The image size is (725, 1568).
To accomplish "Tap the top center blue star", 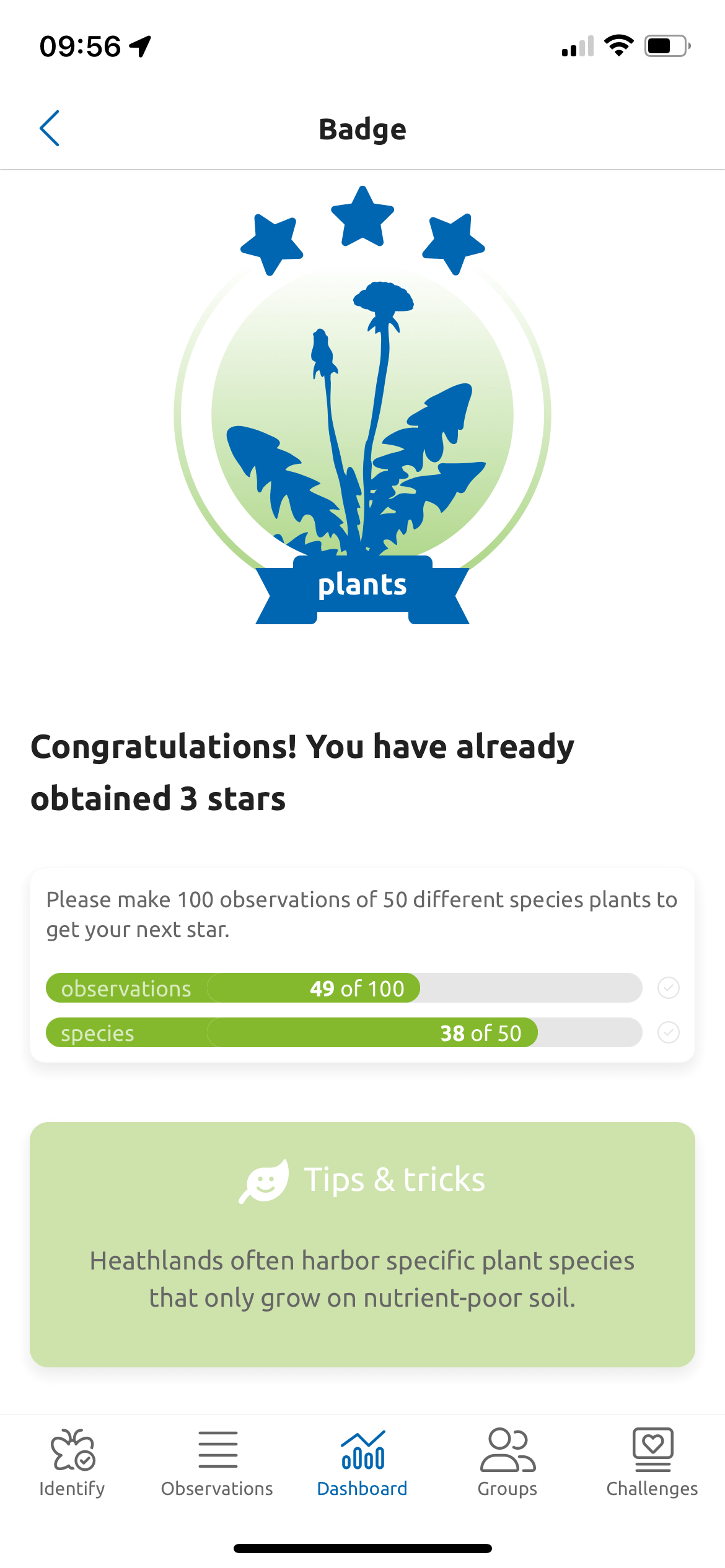I will [362, 216].
